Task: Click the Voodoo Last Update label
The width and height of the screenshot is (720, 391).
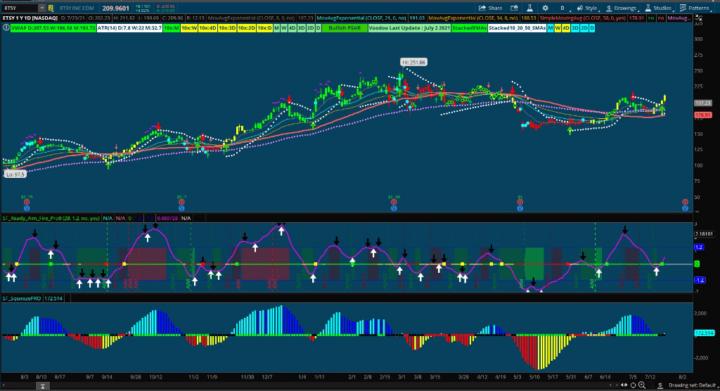Action: tap(409, 28)
